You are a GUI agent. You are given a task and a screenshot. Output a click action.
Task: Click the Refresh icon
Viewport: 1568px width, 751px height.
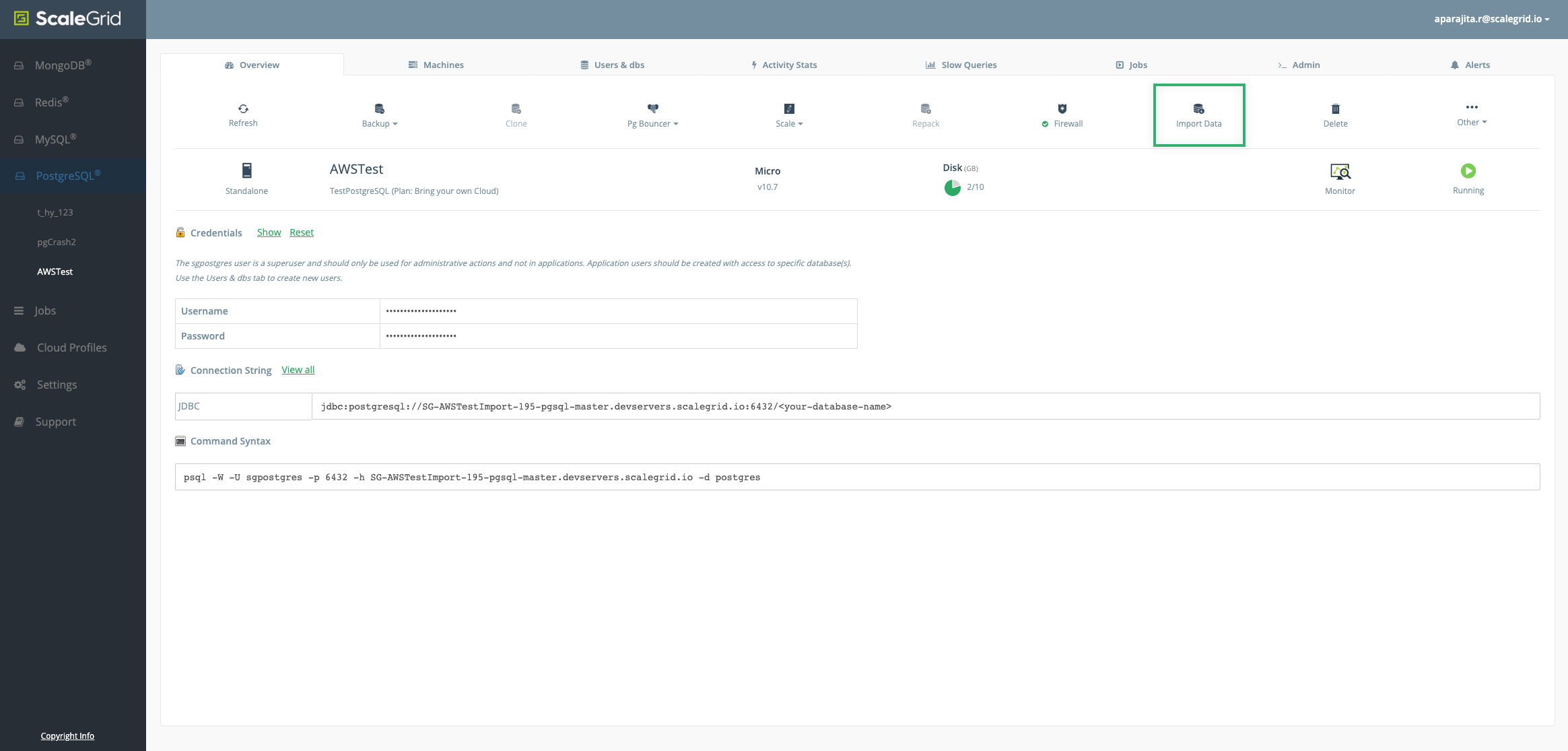pyautogui.click(x=243, y=108)
